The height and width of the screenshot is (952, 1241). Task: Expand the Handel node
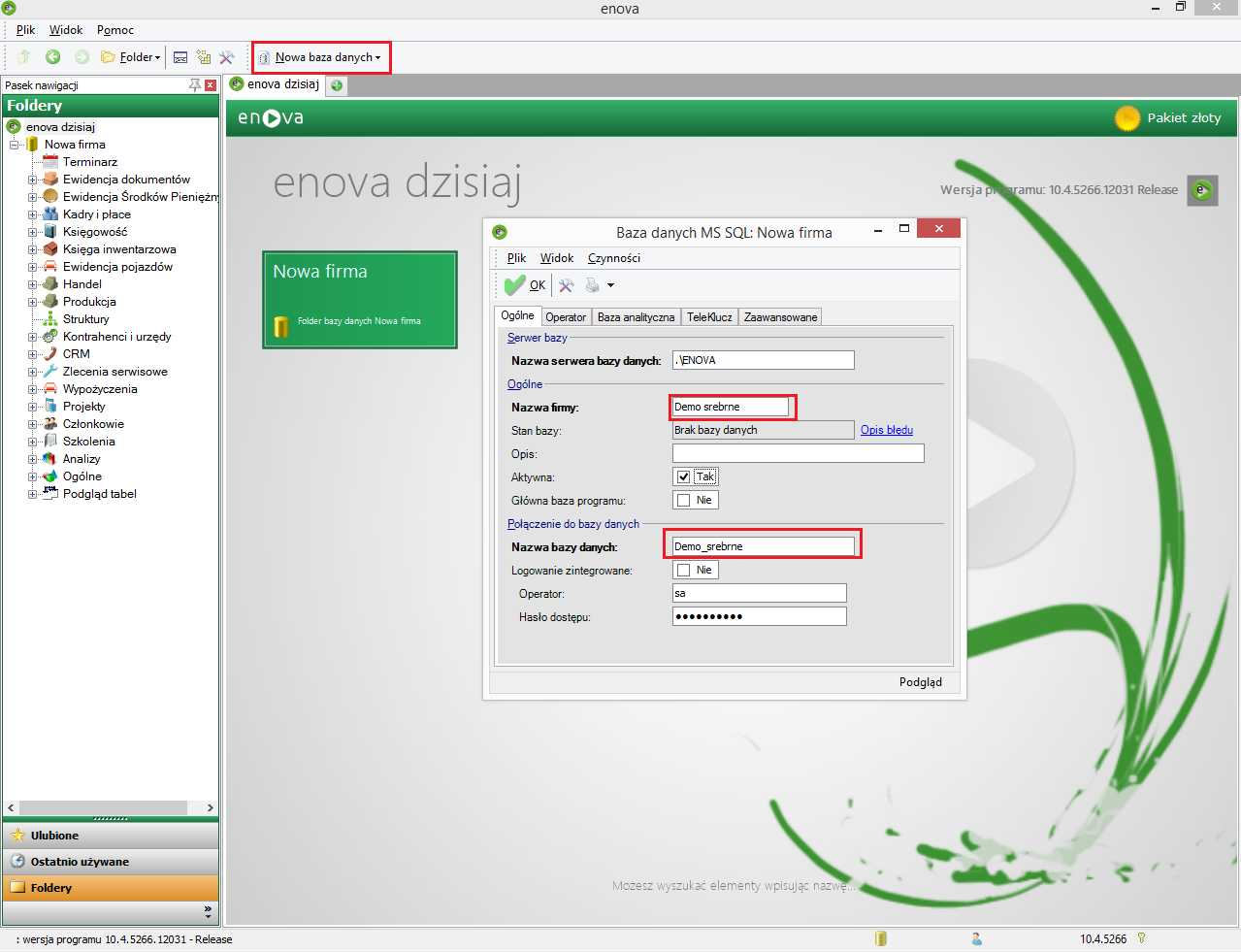point(32,284)
